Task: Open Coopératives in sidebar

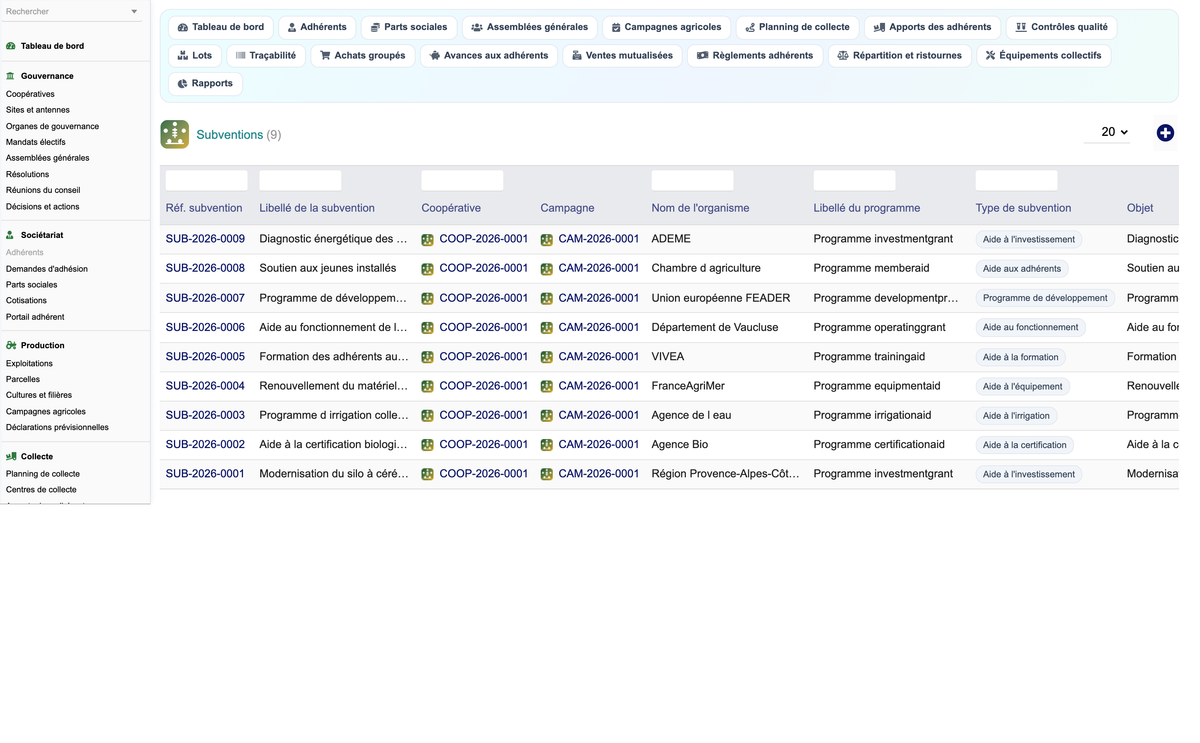Action: (30, 94)
